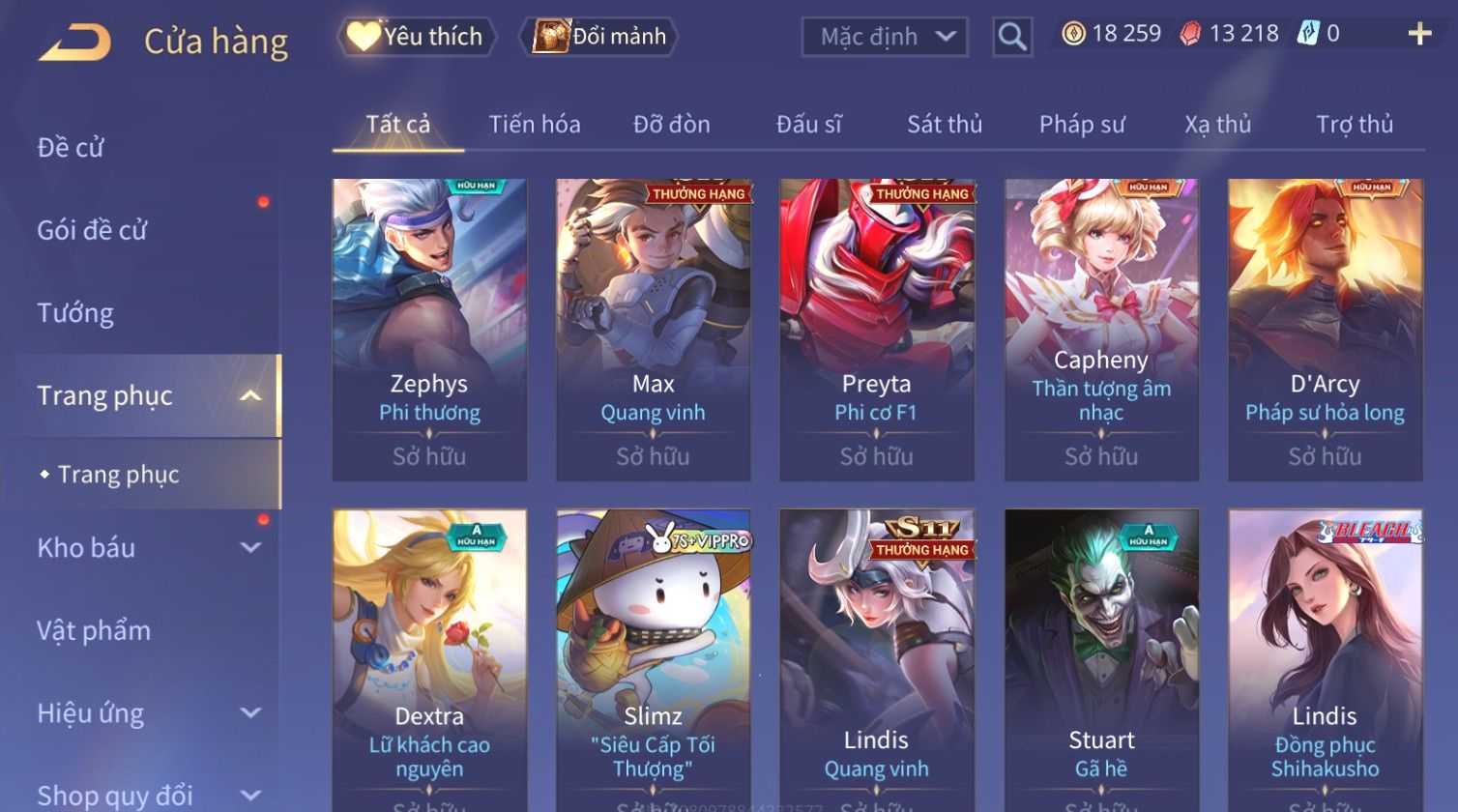
Task: Open the search magnifier icon
Action: pos(1012,37)
